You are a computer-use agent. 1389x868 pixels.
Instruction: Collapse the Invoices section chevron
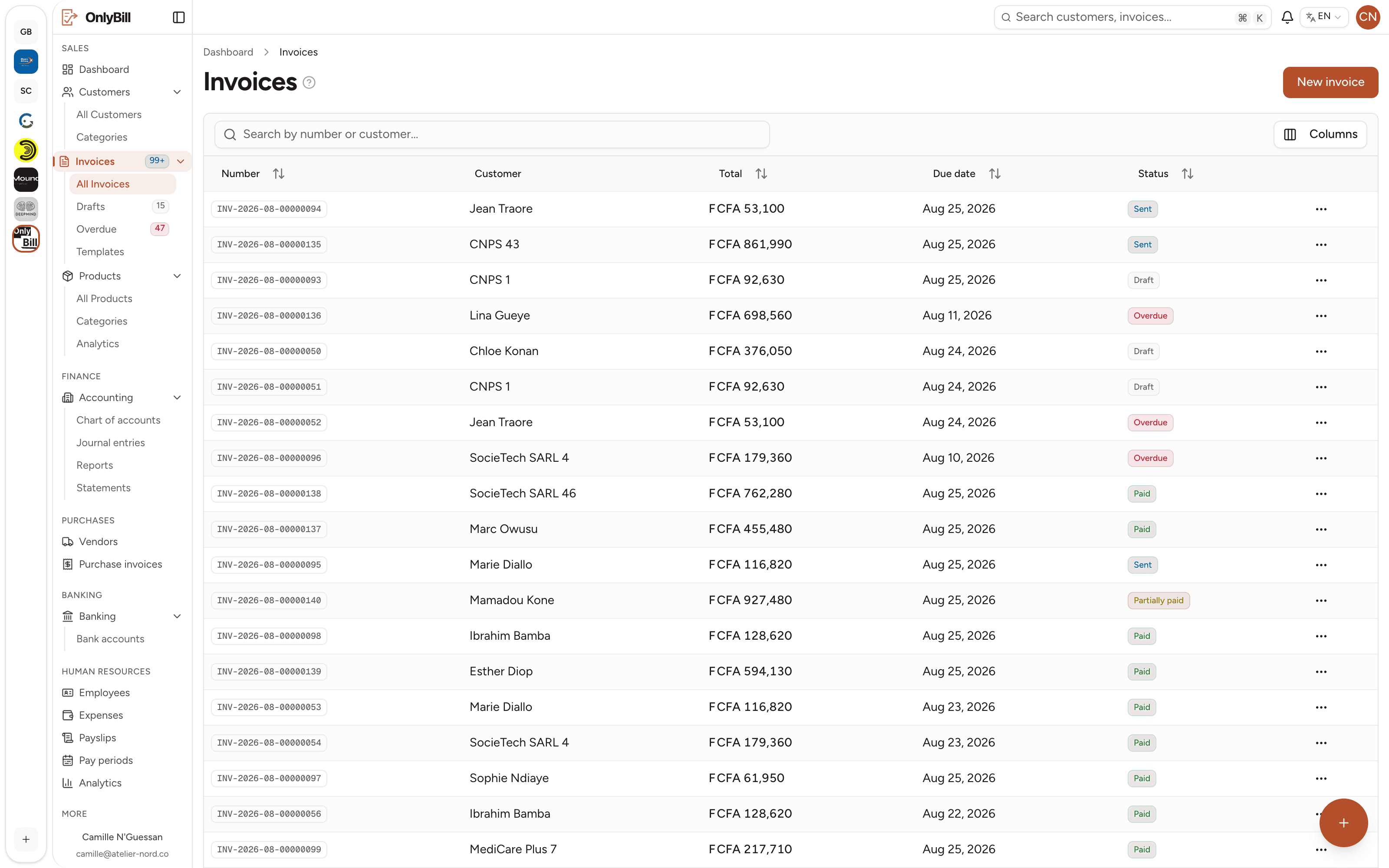tap(180, 161)
